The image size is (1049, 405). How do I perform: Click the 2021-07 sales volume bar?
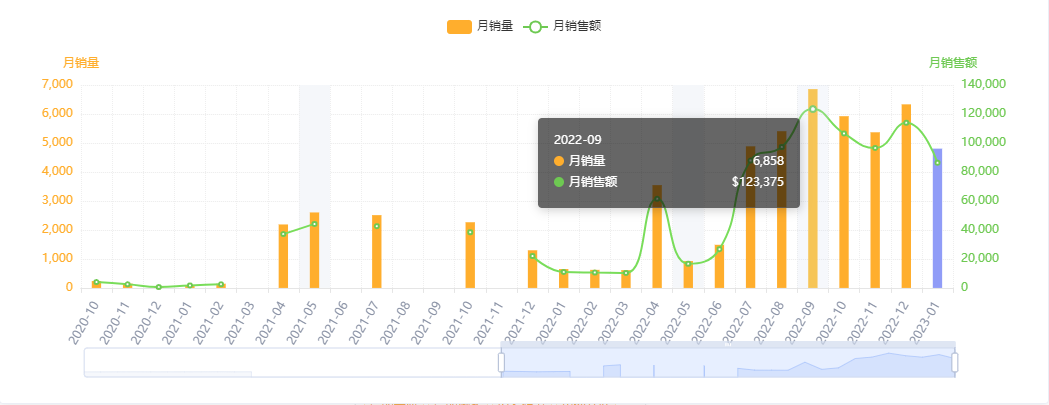377,252
